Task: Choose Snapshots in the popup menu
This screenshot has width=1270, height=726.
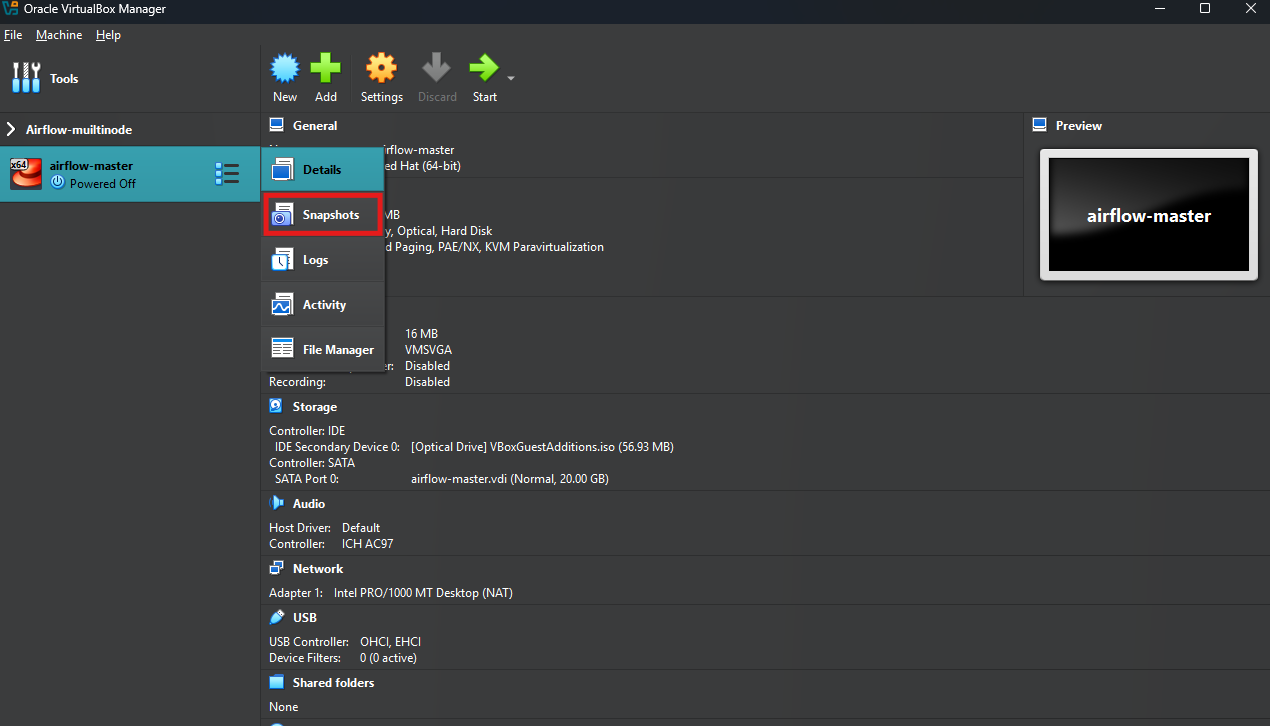Action: (x=323, y=215)
